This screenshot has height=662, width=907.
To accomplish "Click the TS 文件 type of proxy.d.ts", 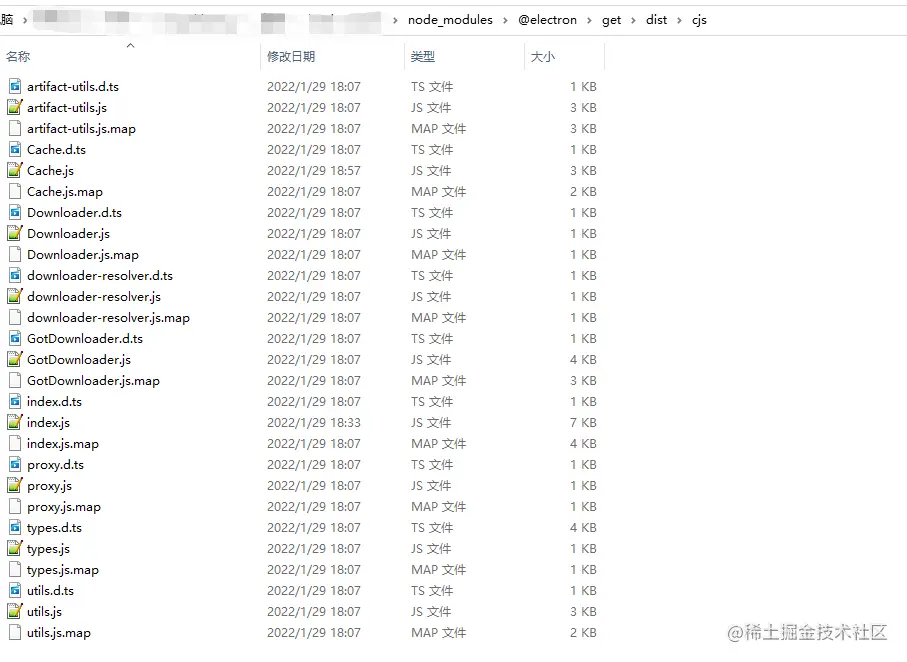I will 432,465.
